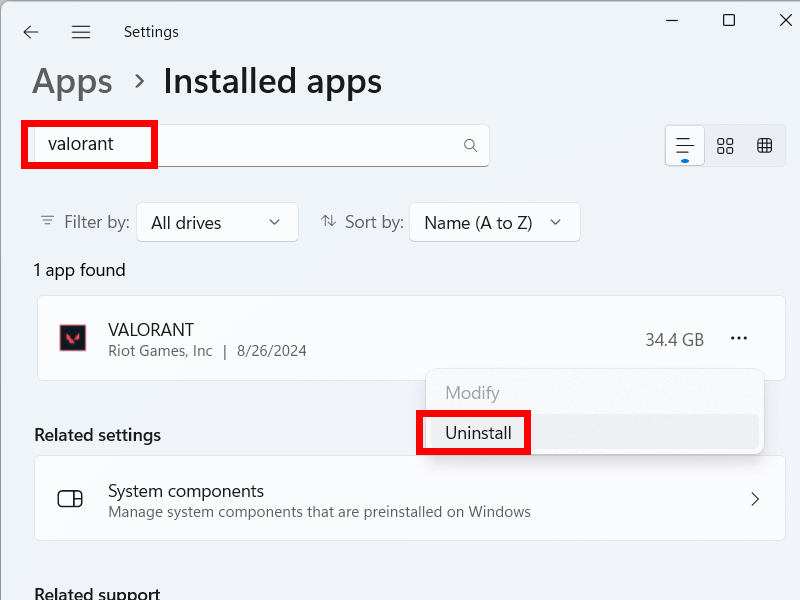The width and height of the screenshot is (800, 600).
Task: Click the search magnifier icon
Action: point(470,145)
